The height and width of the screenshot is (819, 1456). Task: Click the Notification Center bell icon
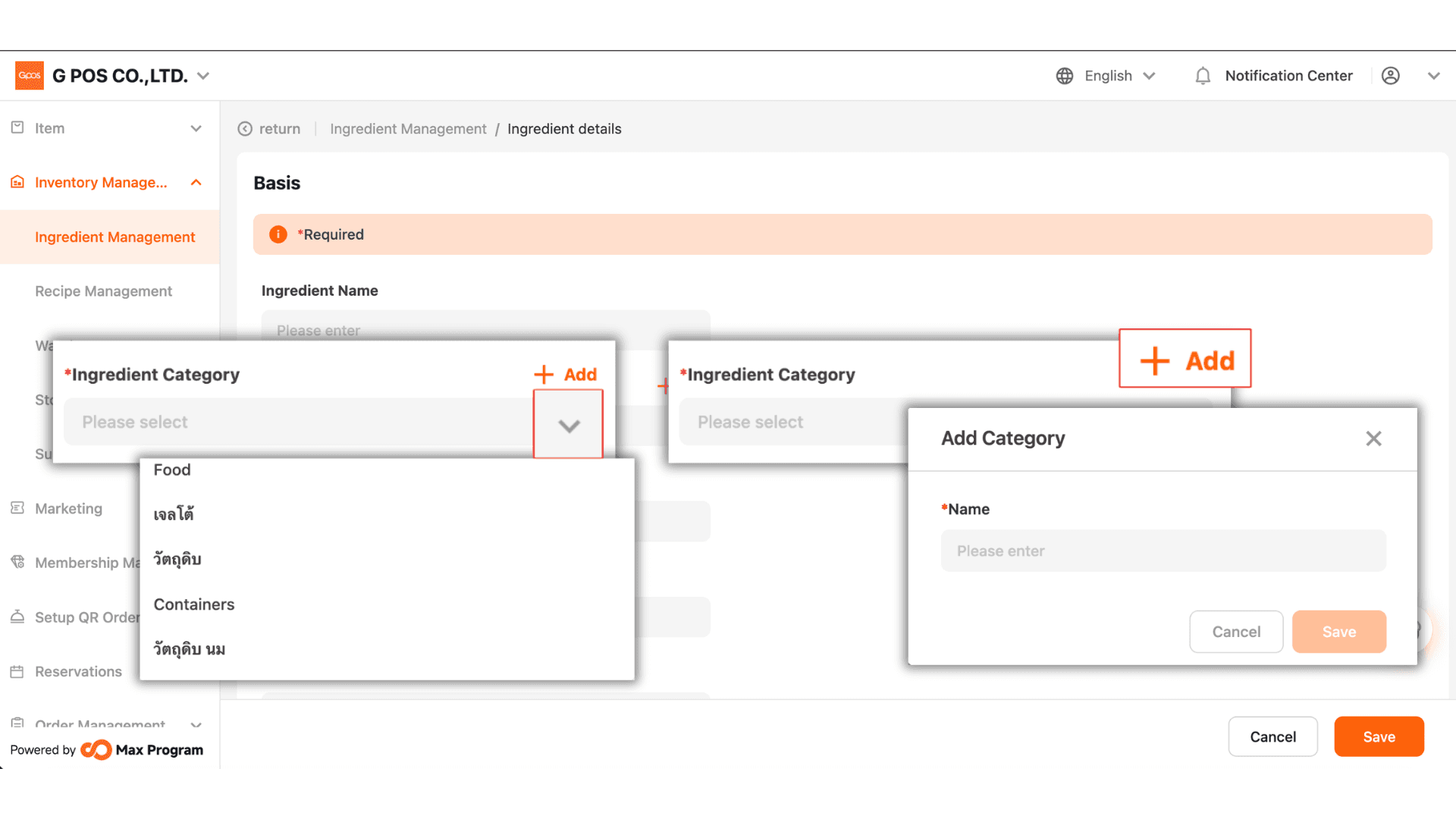pyautogui.click(x=1203, y=76)
